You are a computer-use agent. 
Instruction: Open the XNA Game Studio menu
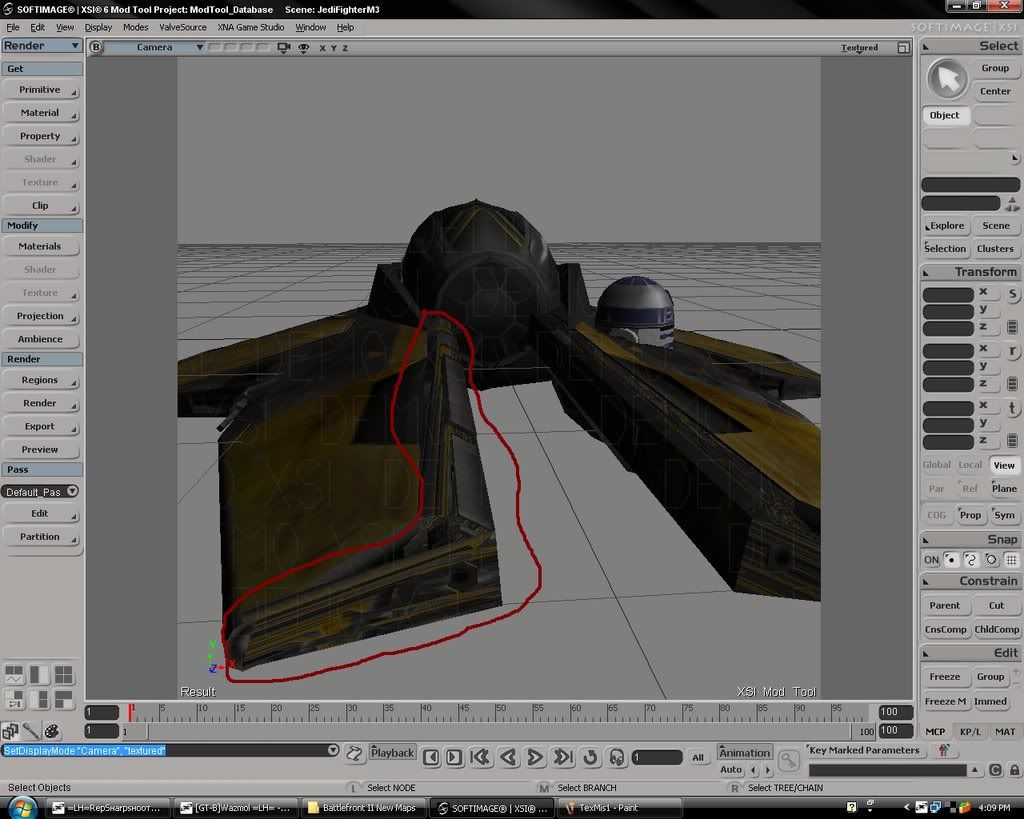[251, 27]
